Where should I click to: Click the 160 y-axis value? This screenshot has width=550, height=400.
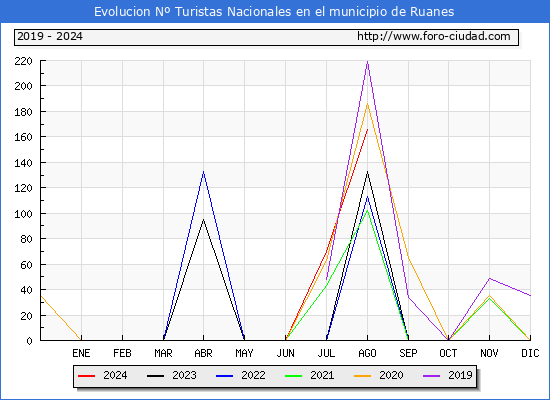[x=24, y=137]
